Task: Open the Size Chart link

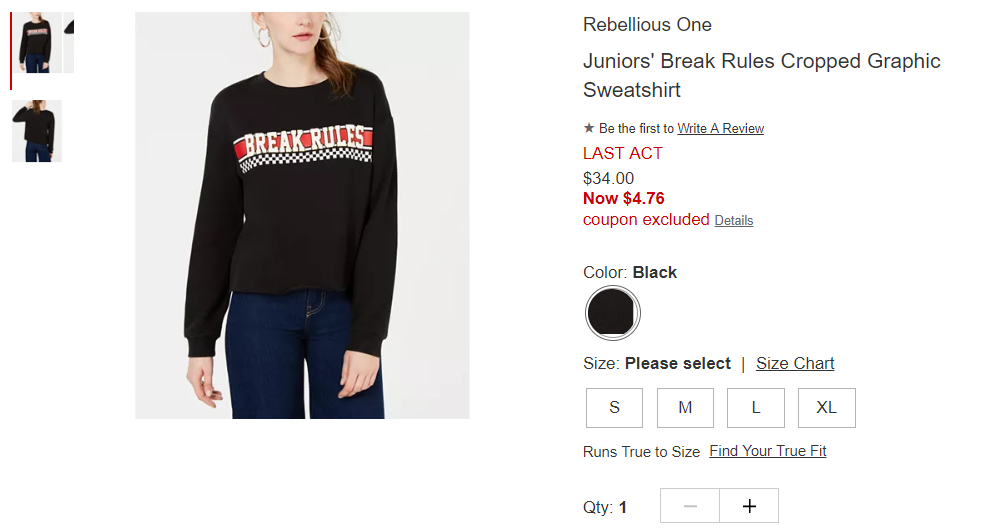Action: (795, 363)
